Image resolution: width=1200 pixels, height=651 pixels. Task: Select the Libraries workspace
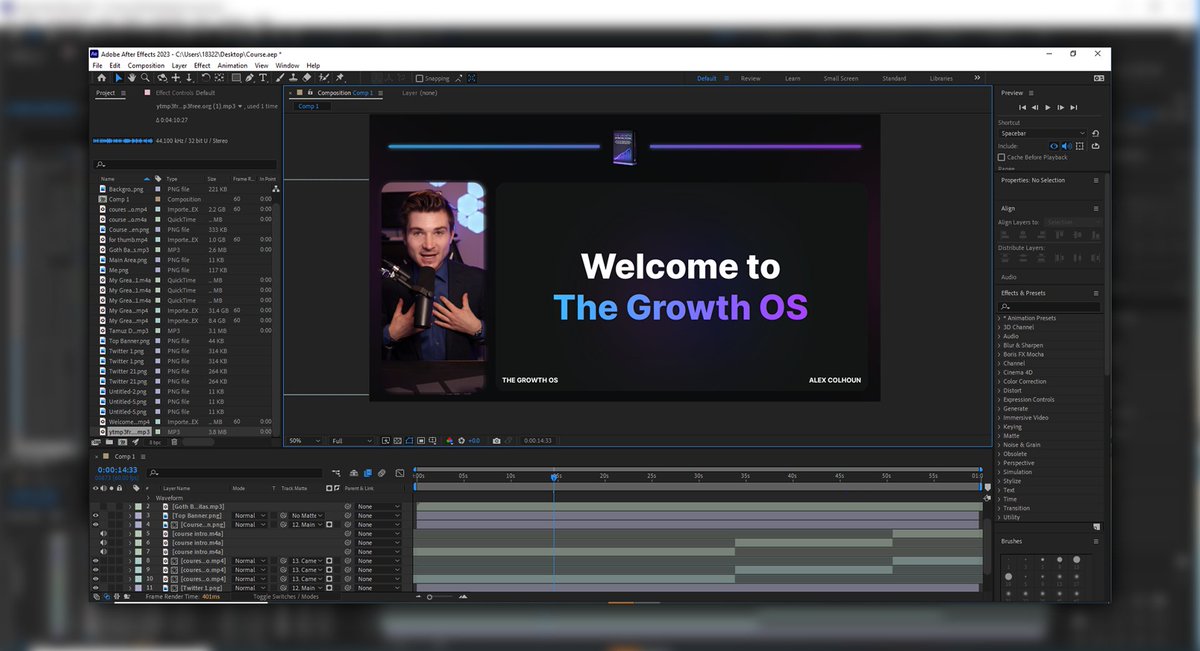(x=941, y=78)
